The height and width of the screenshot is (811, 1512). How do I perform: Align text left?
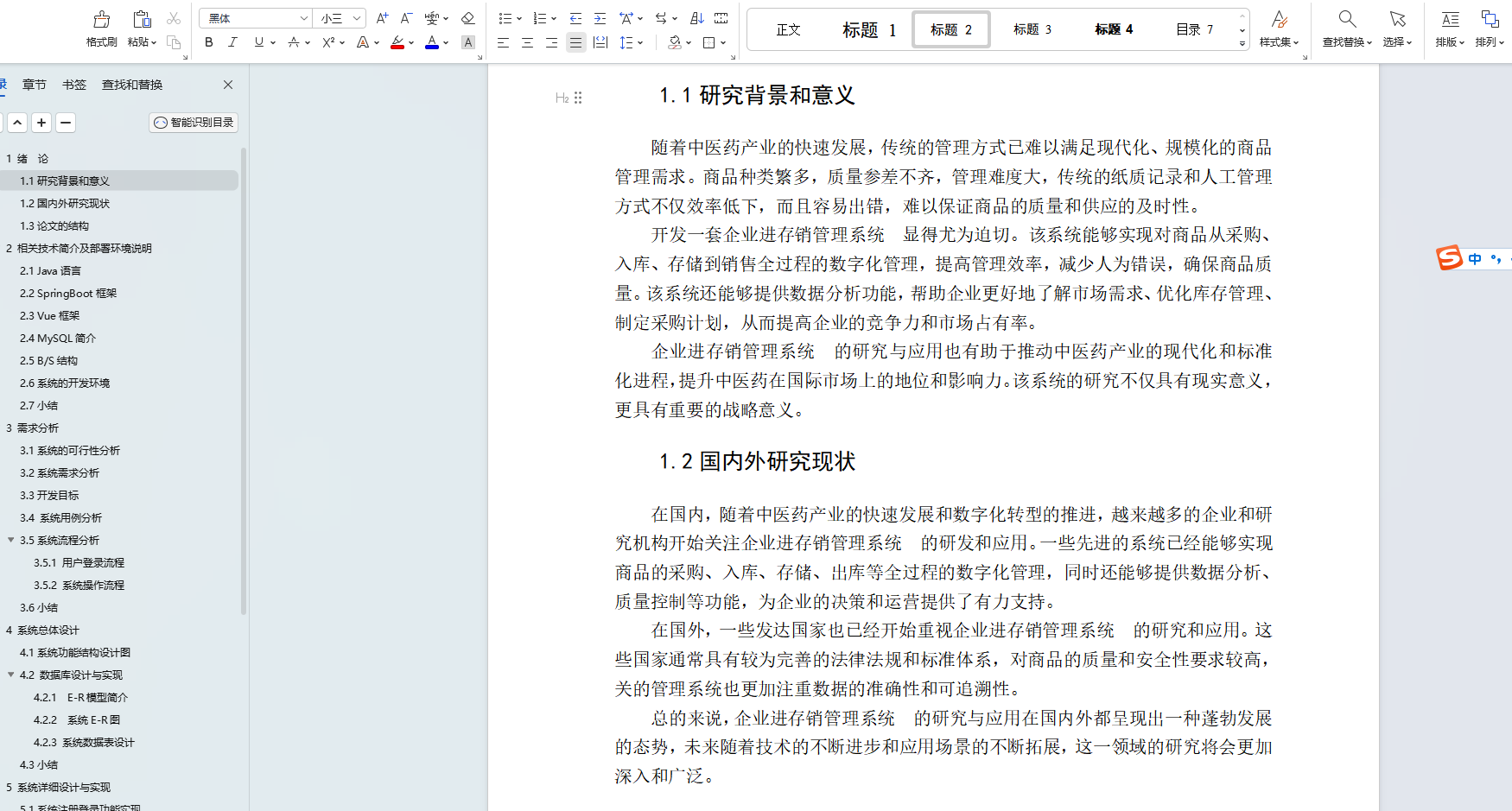503,42
